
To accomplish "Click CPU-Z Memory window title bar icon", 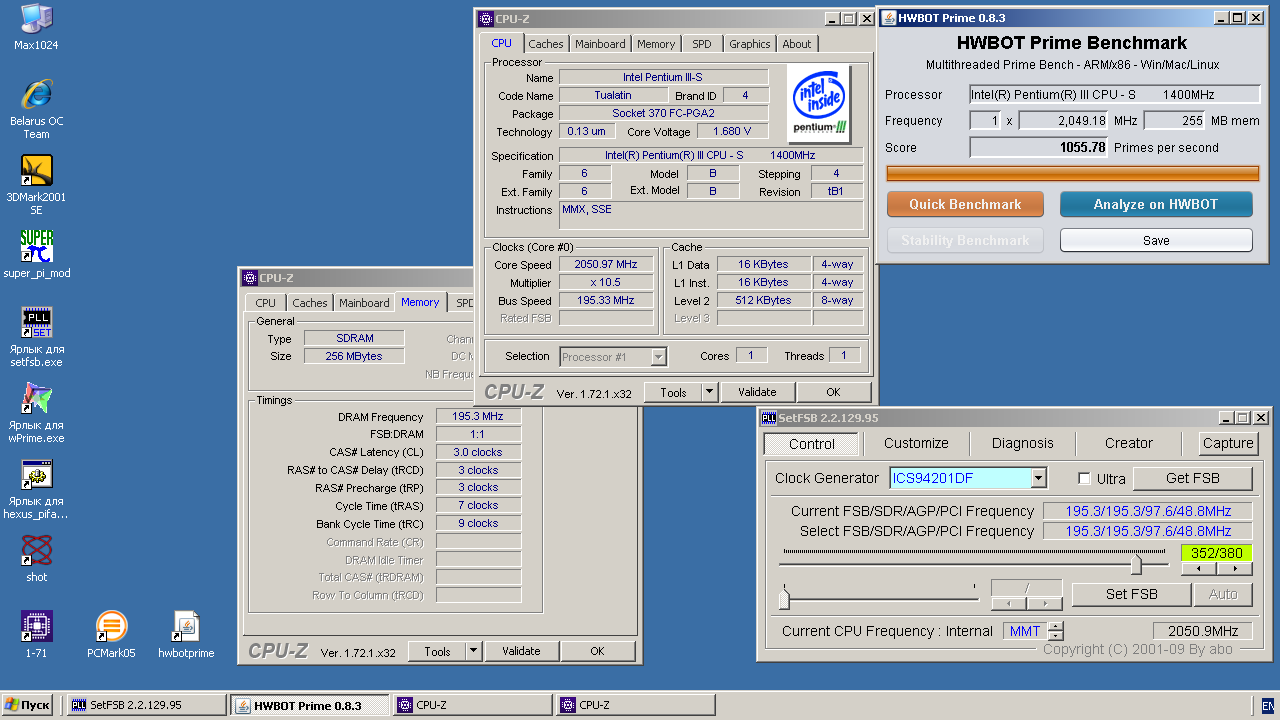I will pos(249,278).
